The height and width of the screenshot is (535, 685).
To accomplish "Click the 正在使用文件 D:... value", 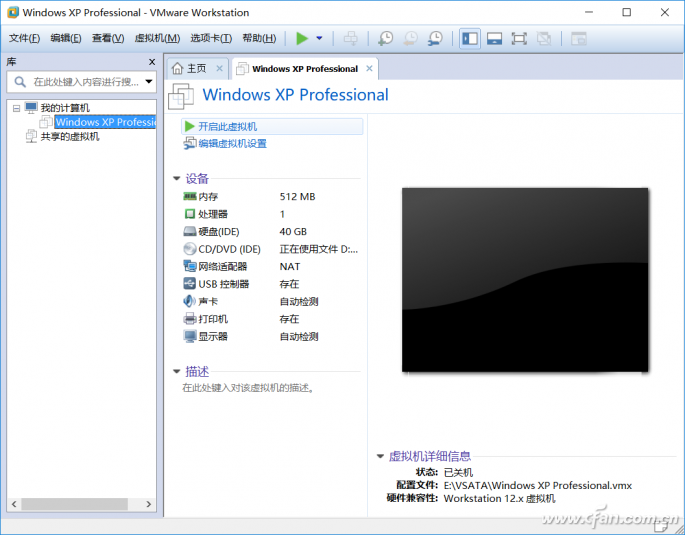I will click(x=318, y=249).
